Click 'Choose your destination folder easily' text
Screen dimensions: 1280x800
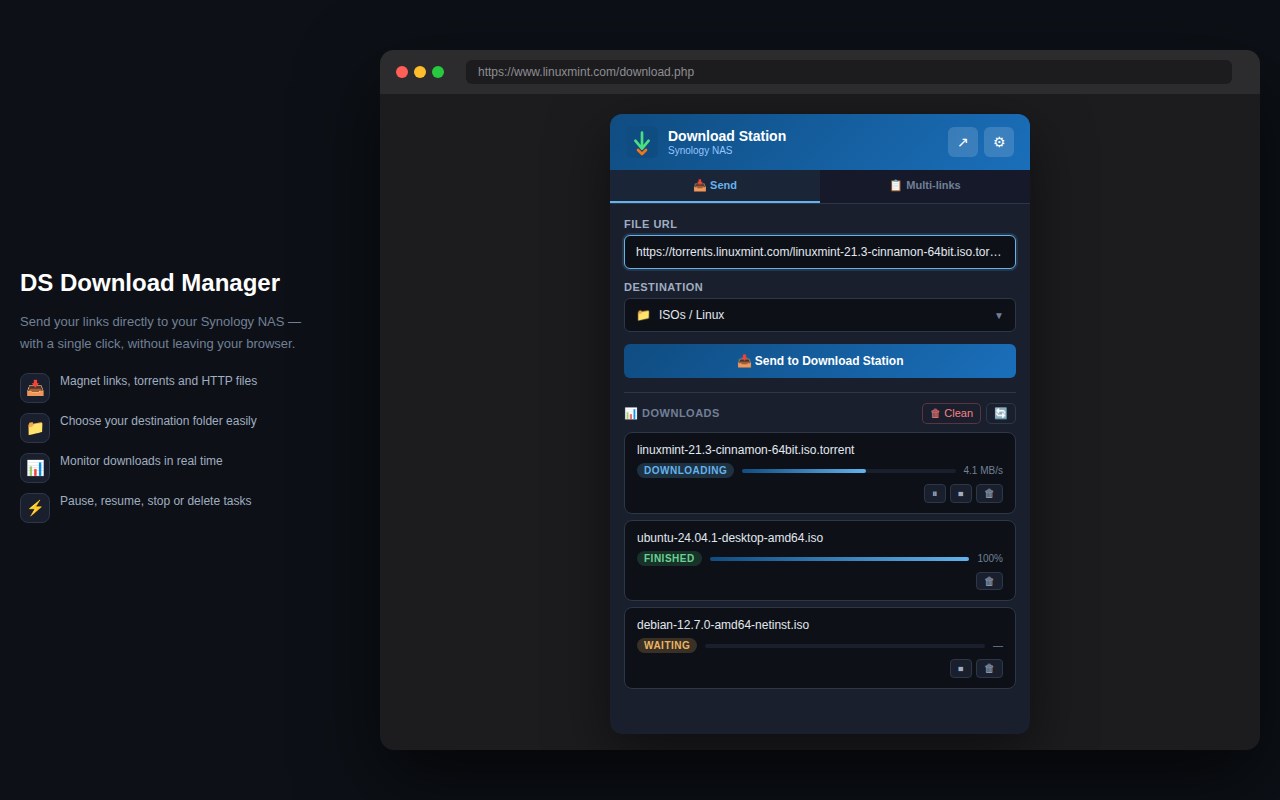pyautogui.click(x=158, y=421)
